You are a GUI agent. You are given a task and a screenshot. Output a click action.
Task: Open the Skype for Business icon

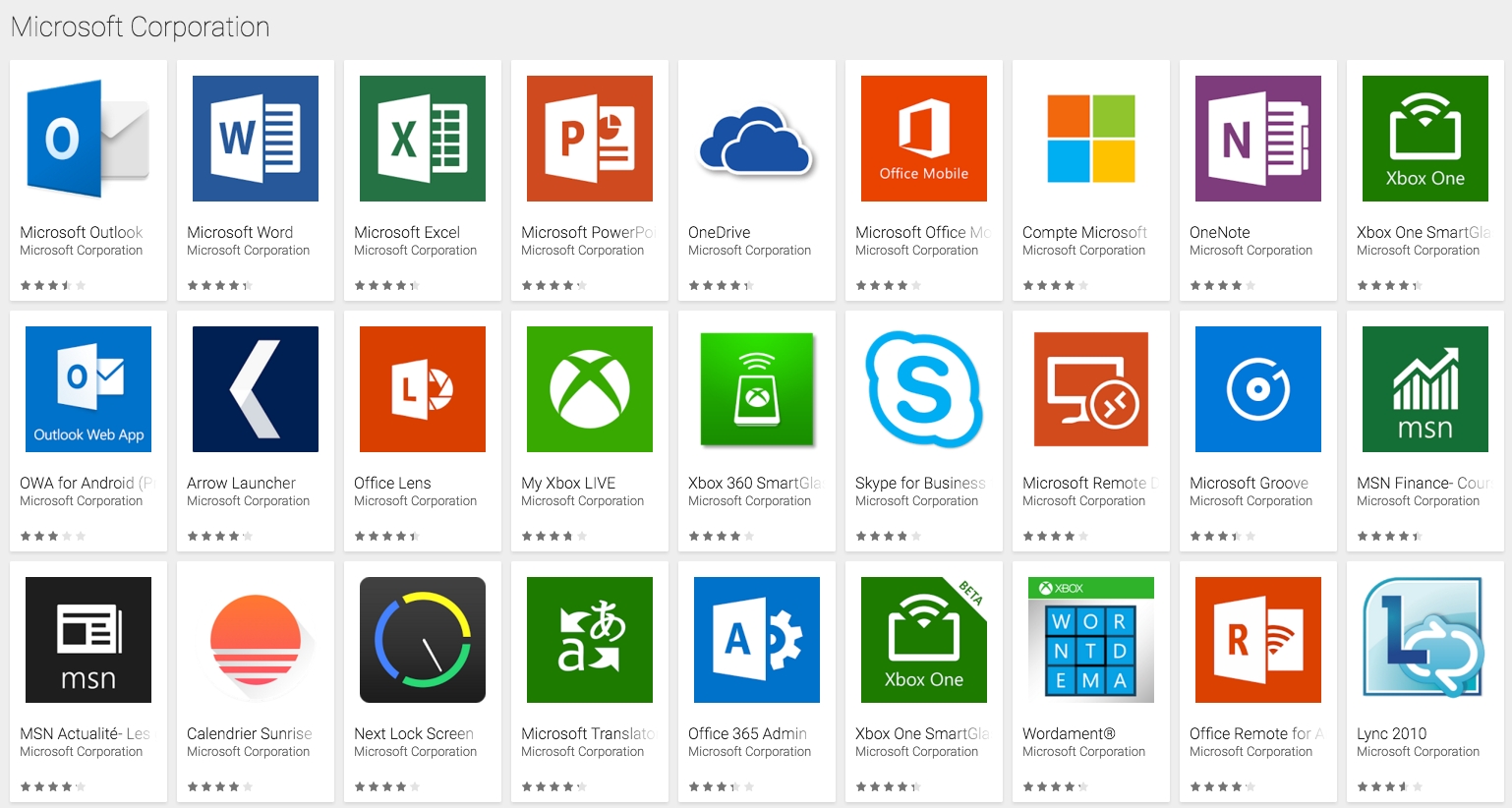pyautogui.click(x=924, y=389)
